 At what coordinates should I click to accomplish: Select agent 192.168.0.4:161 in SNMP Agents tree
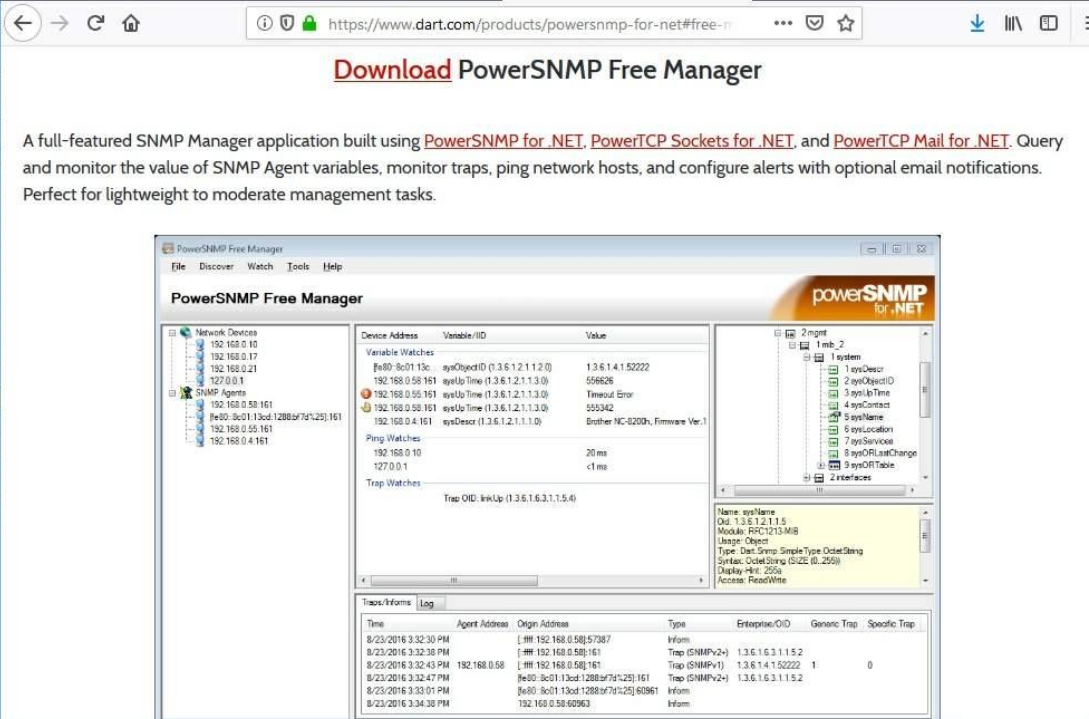(x=239, y=441)
